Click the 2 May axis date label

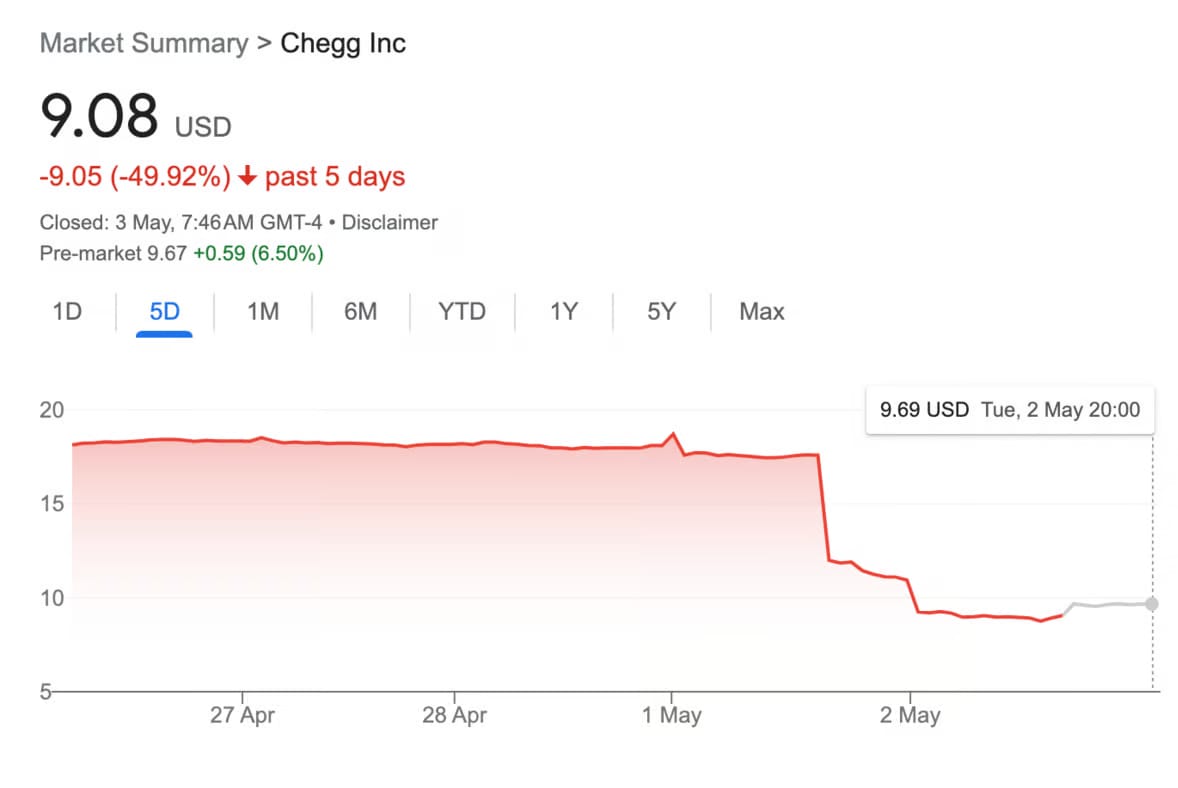pos(910,714)
